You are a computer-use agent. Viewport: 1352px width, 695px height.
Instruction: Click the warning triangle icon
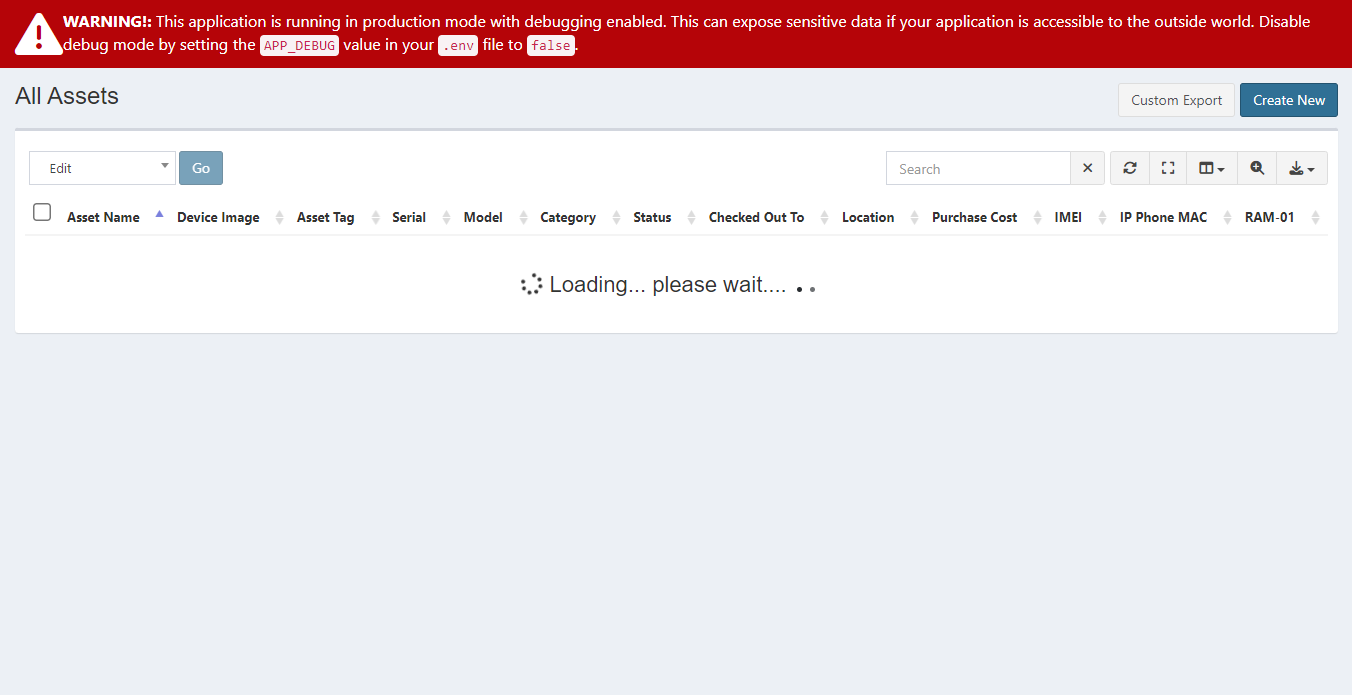tap(37, 33)
